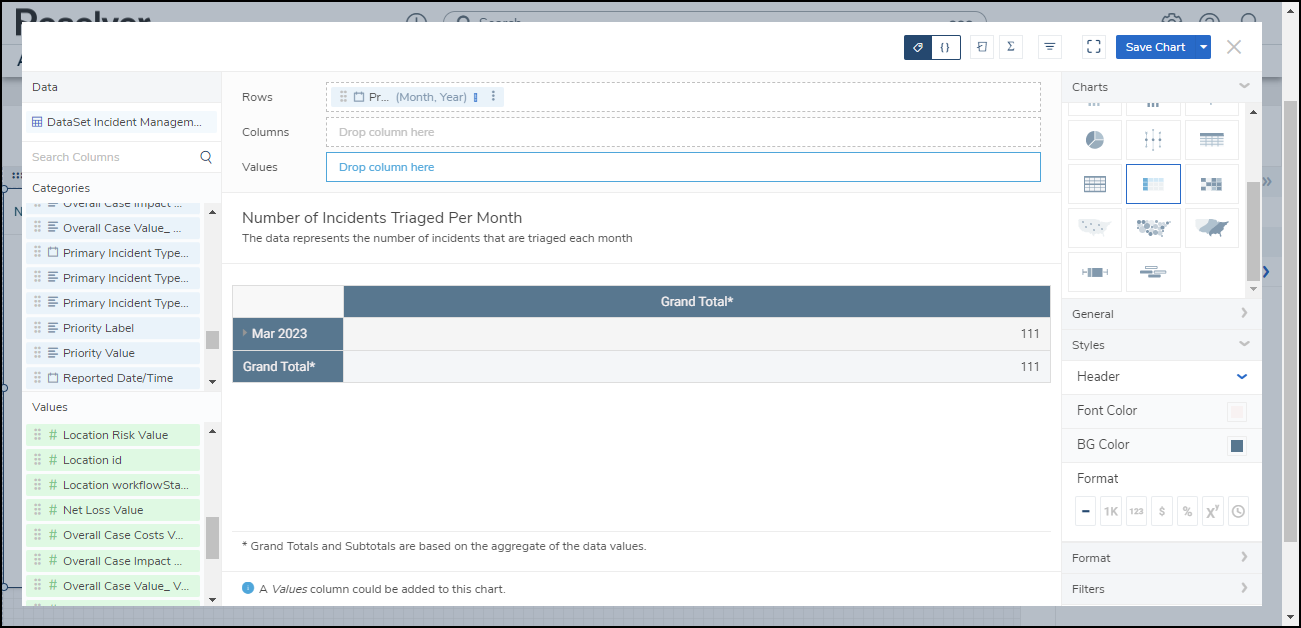Close the chart editor dialog
Image resolution: width=1301 pixels, height=628 pixels.
1234,47
